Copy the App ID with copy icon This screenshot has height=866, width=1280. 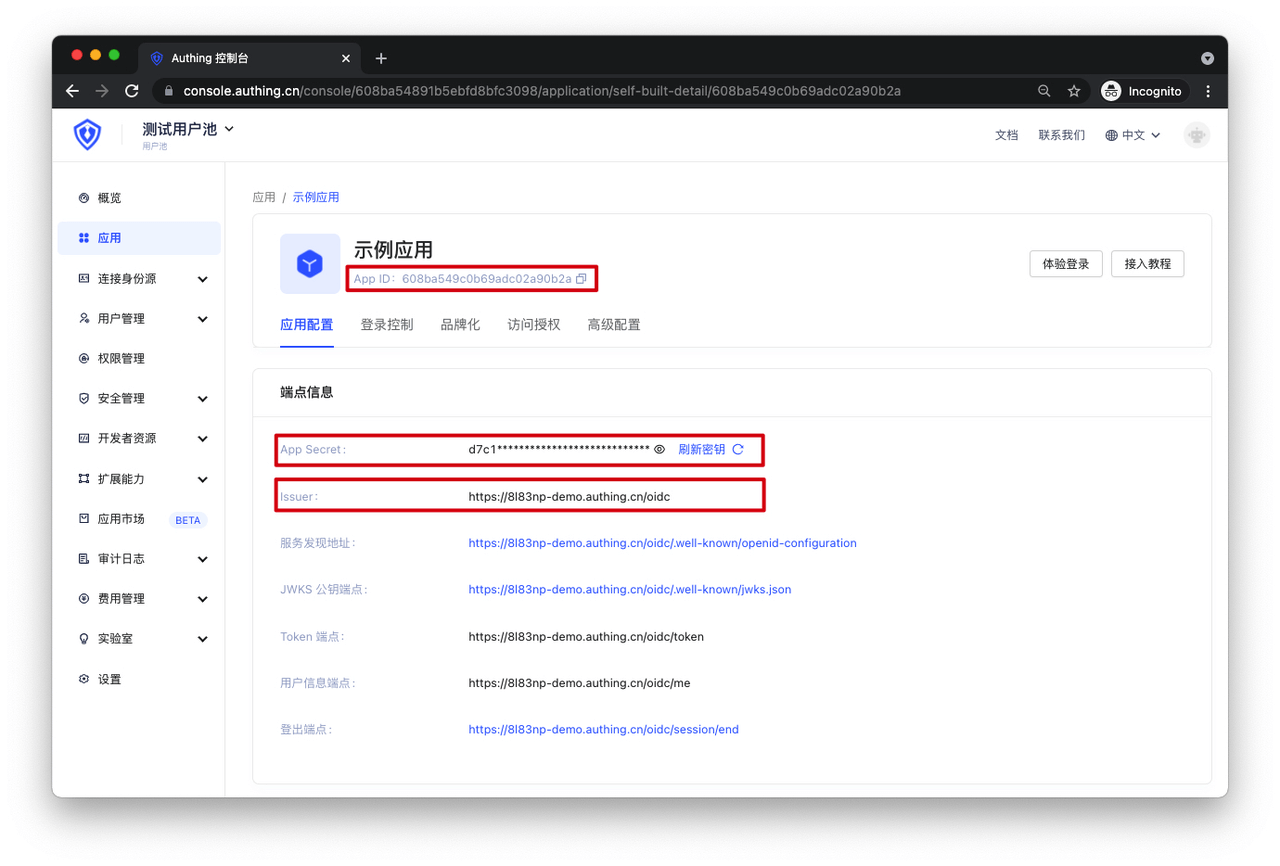(x=581, y=279)
